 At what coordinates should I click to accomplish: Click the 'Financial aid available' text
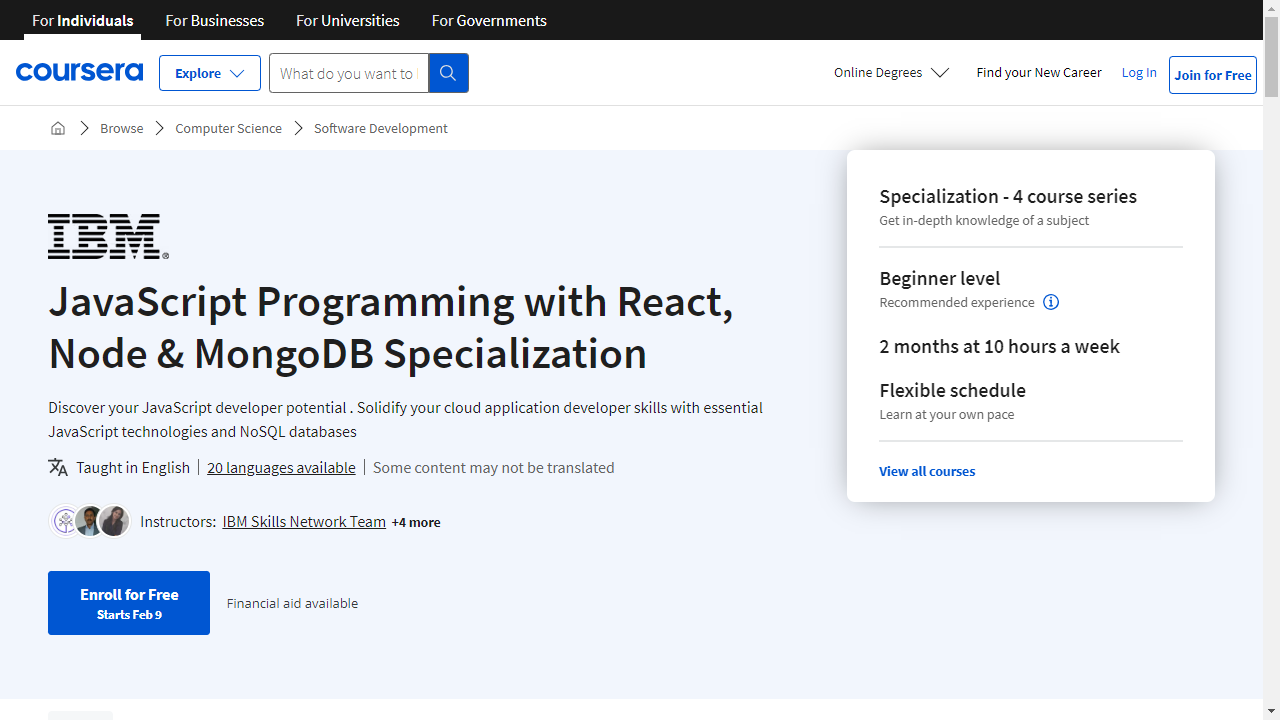[x=292, y=603]
